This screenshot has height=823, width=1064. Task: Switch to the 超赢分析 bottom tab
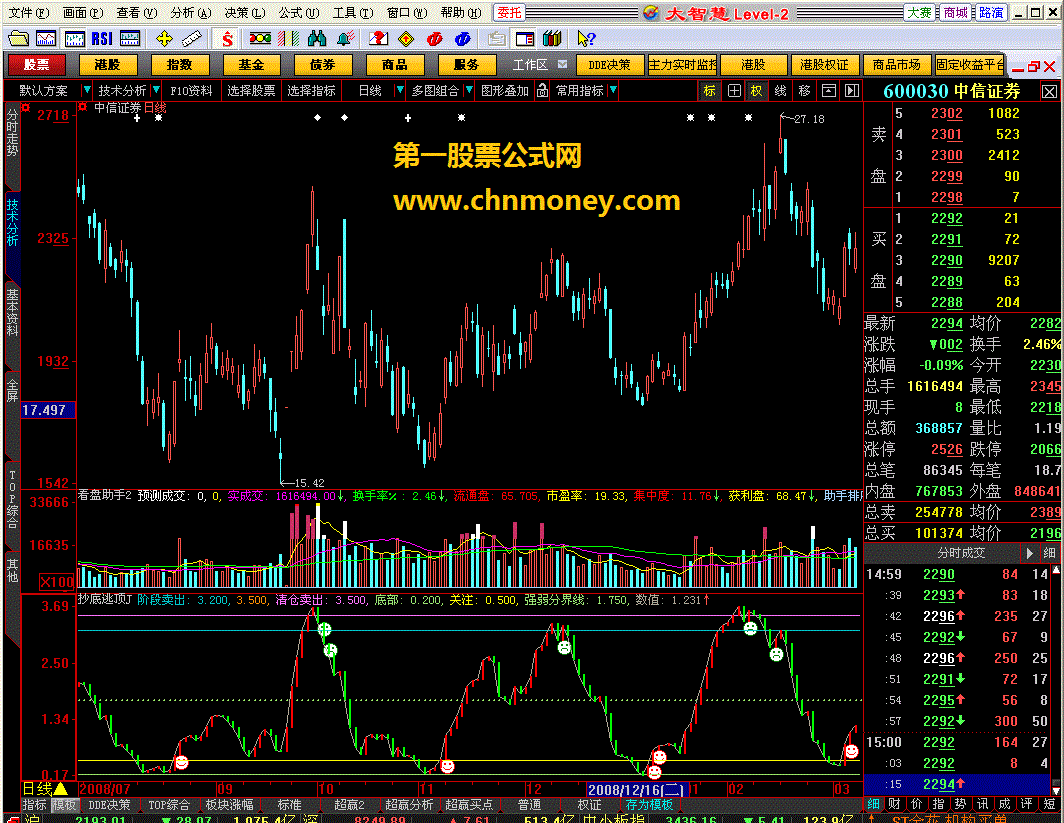click(x=409, y=805)
